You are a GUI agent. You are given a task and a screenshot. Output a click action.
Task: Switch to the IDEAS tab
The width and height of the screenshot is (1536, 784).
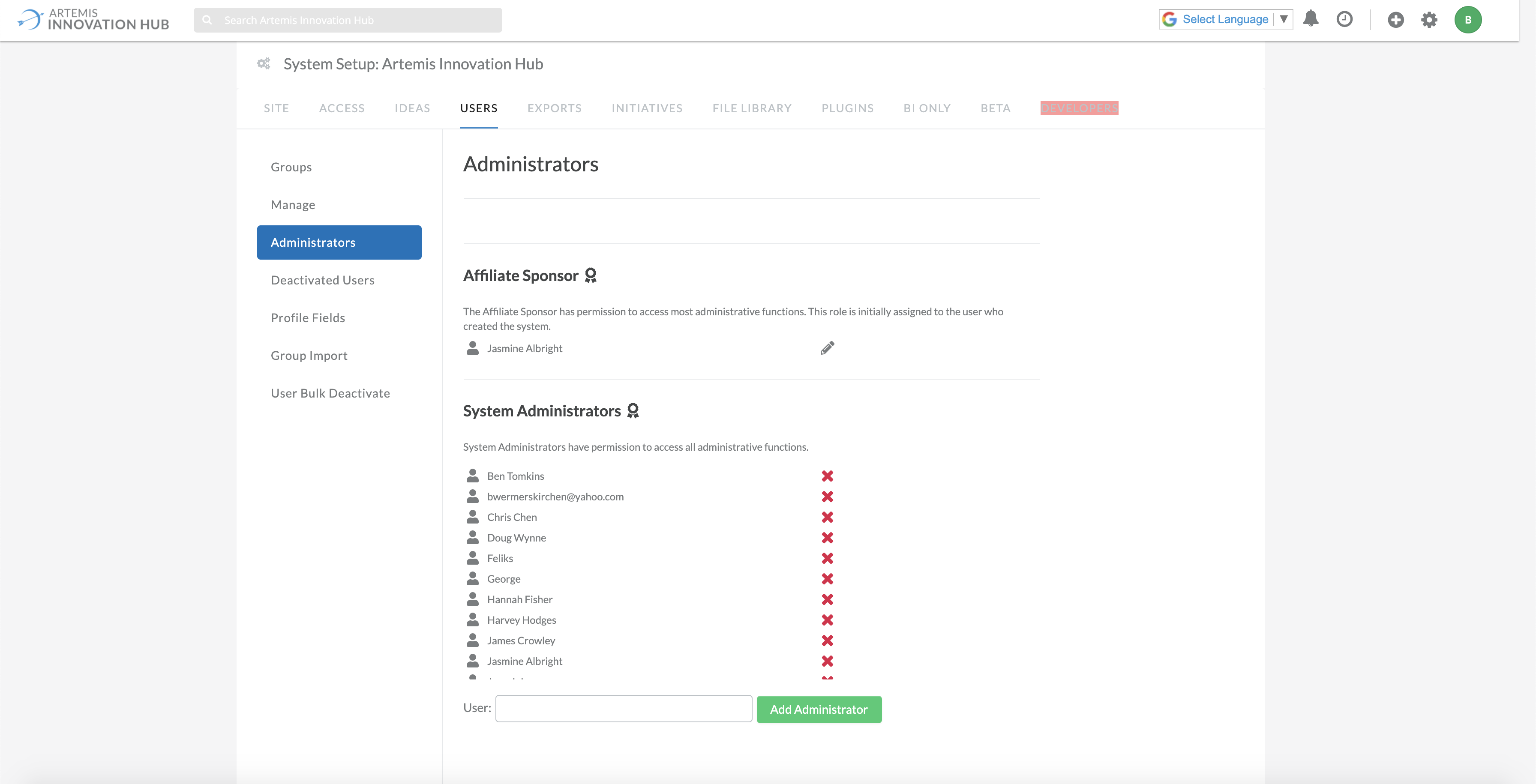(x=412, y=108)
